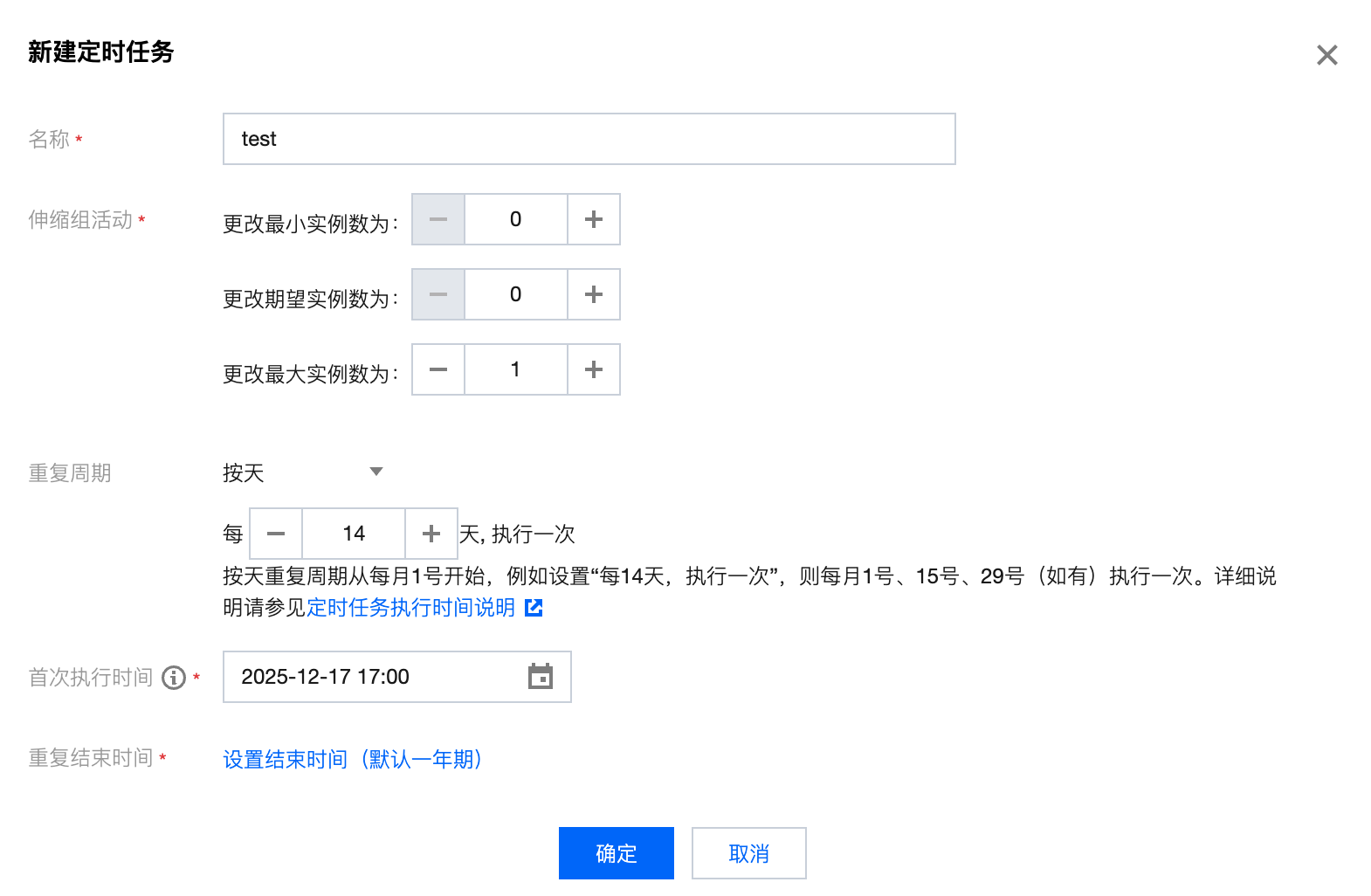The height and width of the screenshot is (896, 1371).
Task: Decrease the minimum instance count
Action: click(438, 219)
